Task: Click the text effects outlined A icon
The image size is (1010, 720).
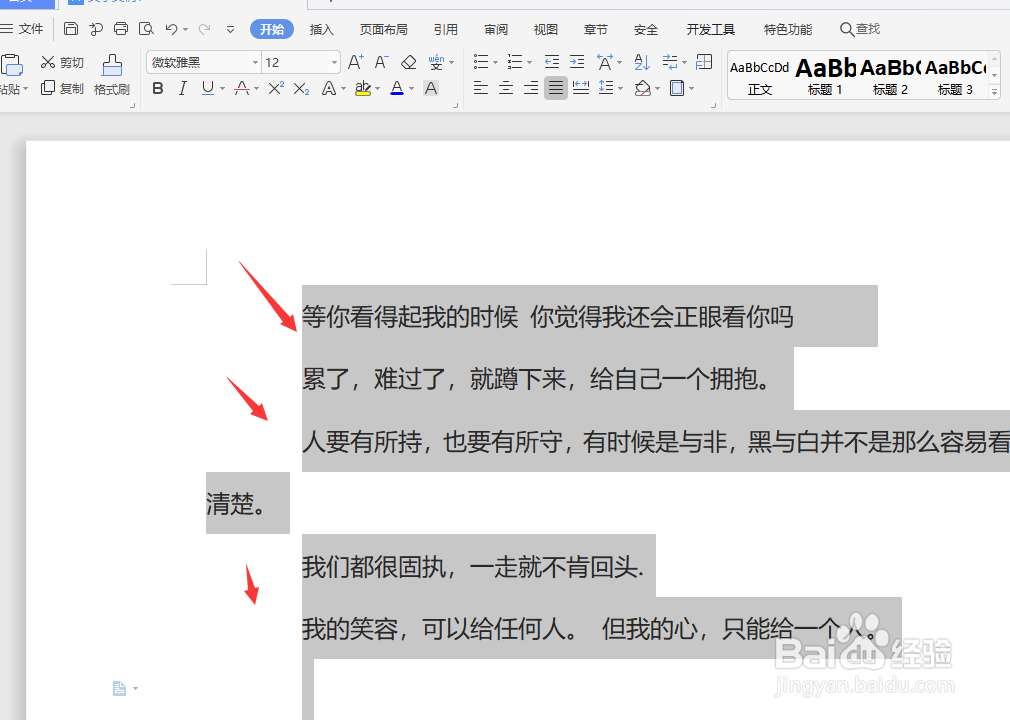Action: tap(329, 88)
